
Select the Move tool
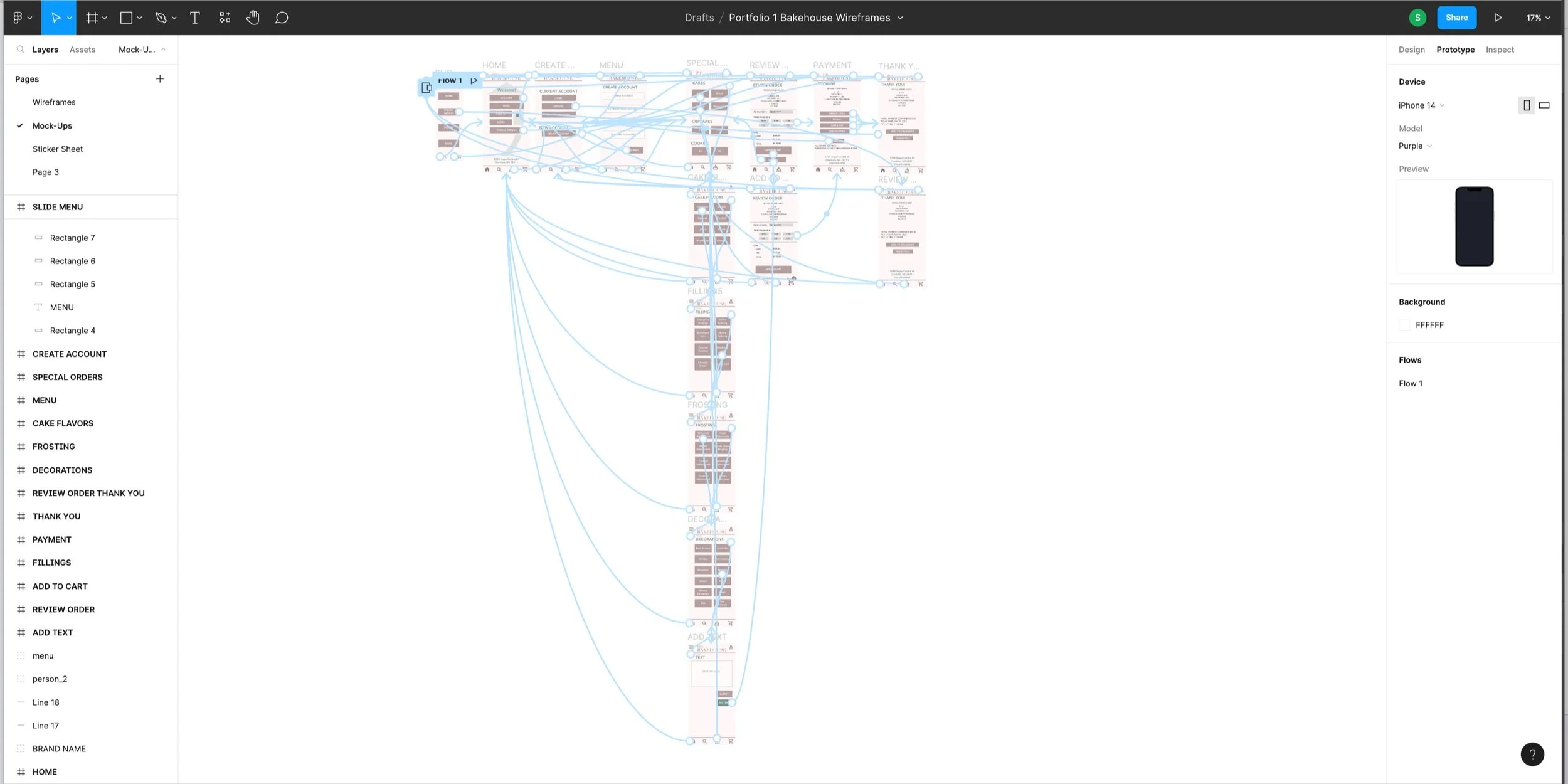point(55,18)
